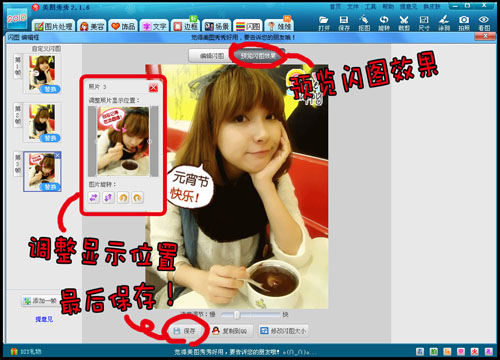Click the 看图 eye icon in toolbar
This screenshot has width=500, height=360.
coord(484,23)
